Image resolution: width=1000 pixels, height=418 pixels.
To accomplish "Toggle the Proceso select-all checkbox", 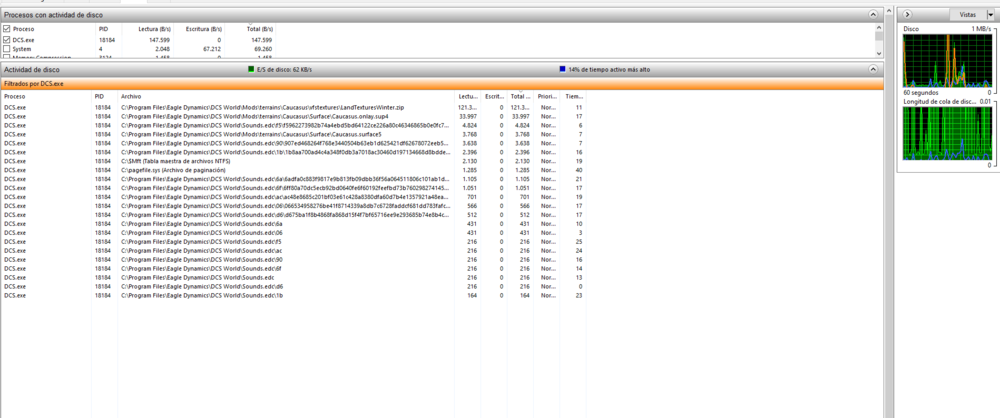I will [x=6, y=29].
